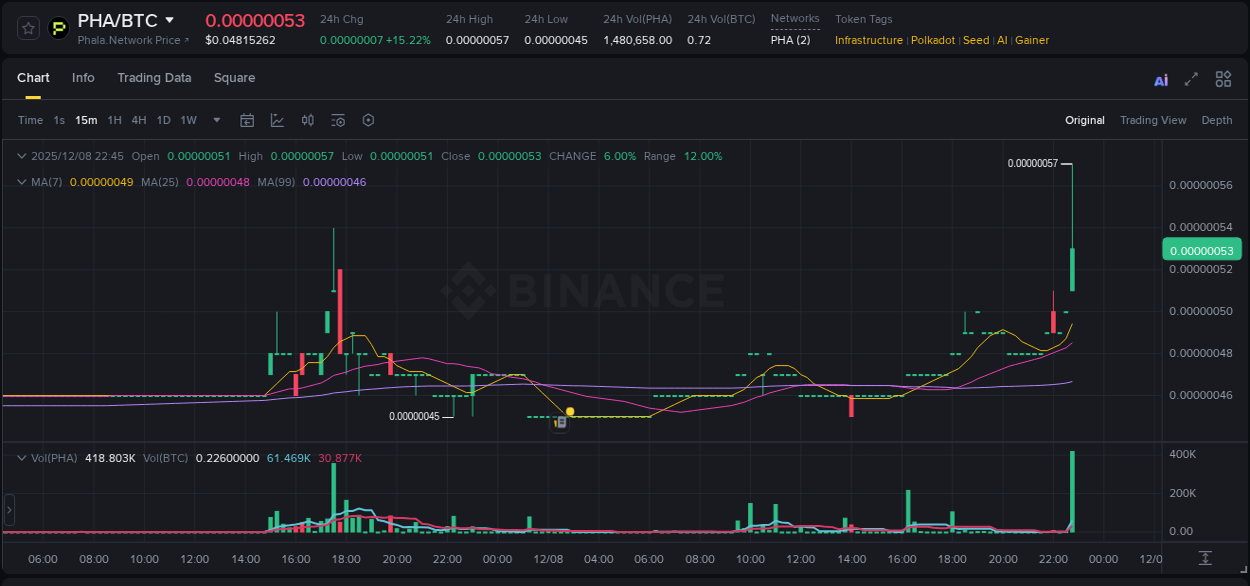The image size is (1250, 586).
Task: Select the 1W timeframe
Action: [x=188, y=120]
